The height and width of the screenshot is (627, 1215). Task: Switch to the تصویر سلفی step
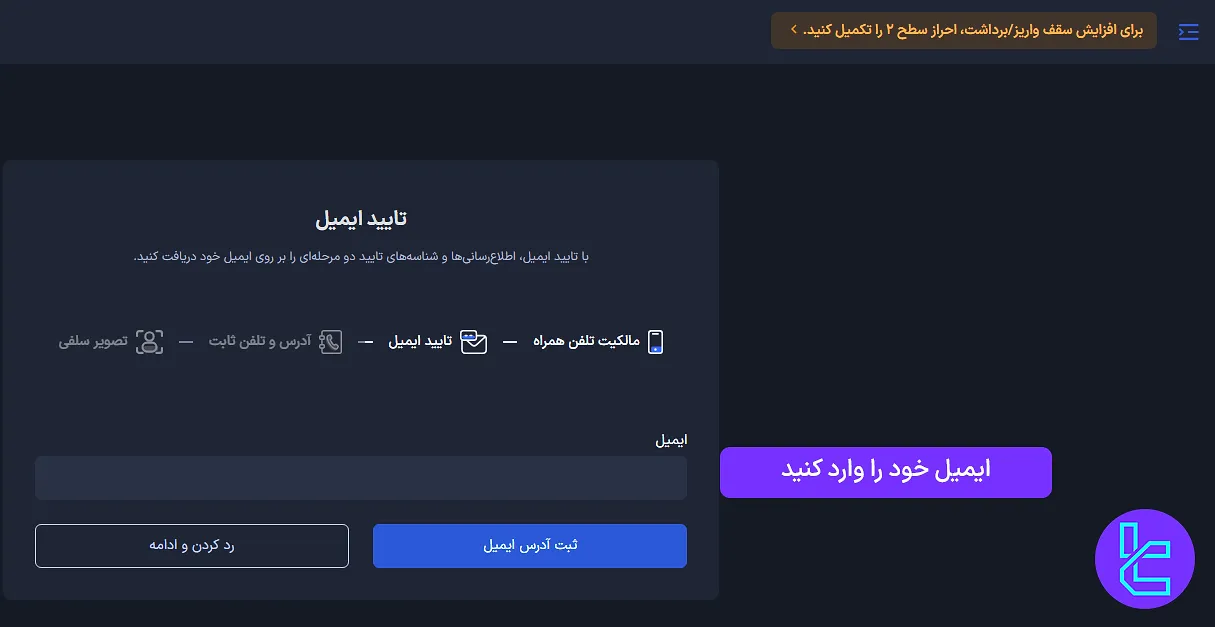click(x=93, y=341)
